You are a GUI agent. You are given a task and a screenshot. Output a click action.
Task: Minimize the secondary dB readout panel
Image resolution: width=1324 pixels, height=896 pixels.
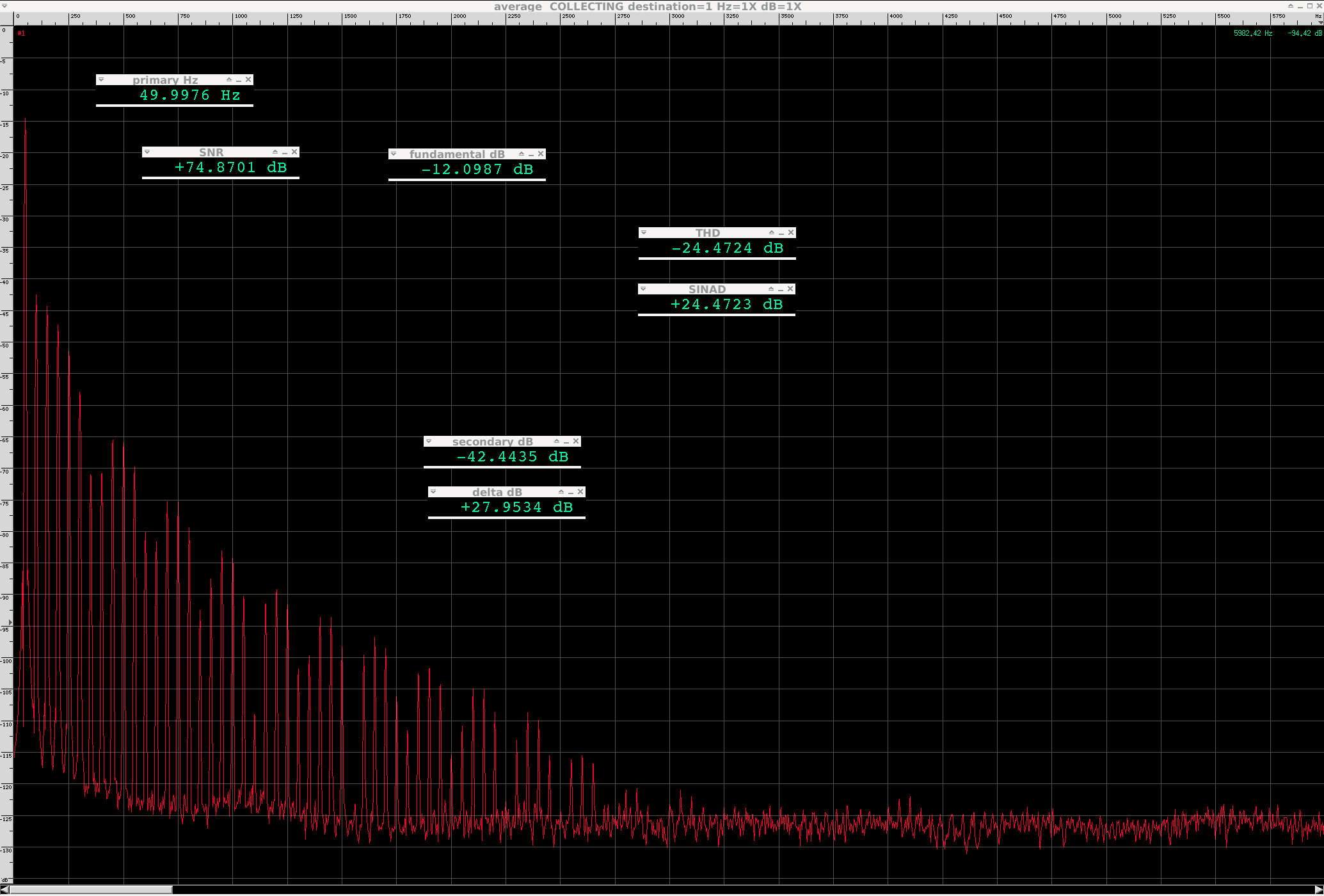566,442
